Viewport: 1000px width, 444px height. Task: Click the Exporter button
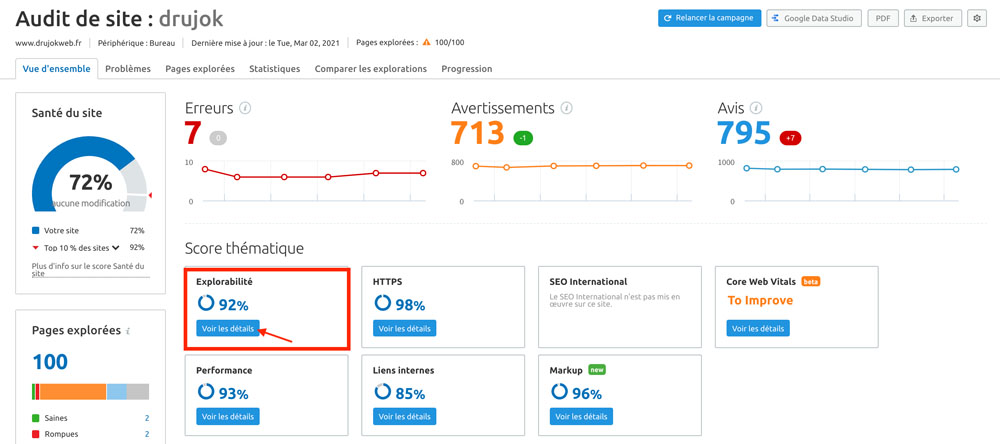(932, 18)
